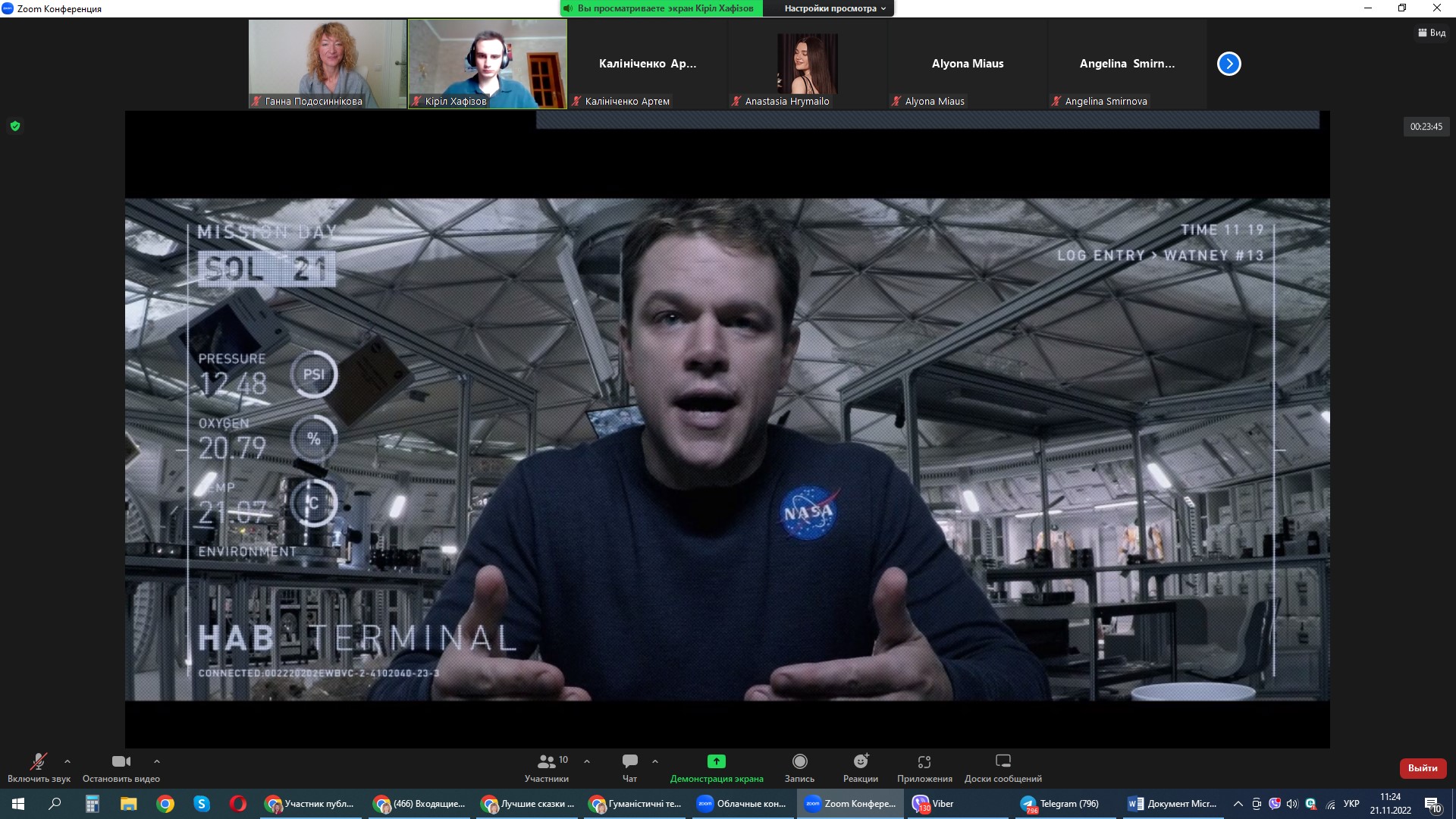
Task: Open Реакции reactions menu
Action: pyautogui.click(x=860, y=767)
